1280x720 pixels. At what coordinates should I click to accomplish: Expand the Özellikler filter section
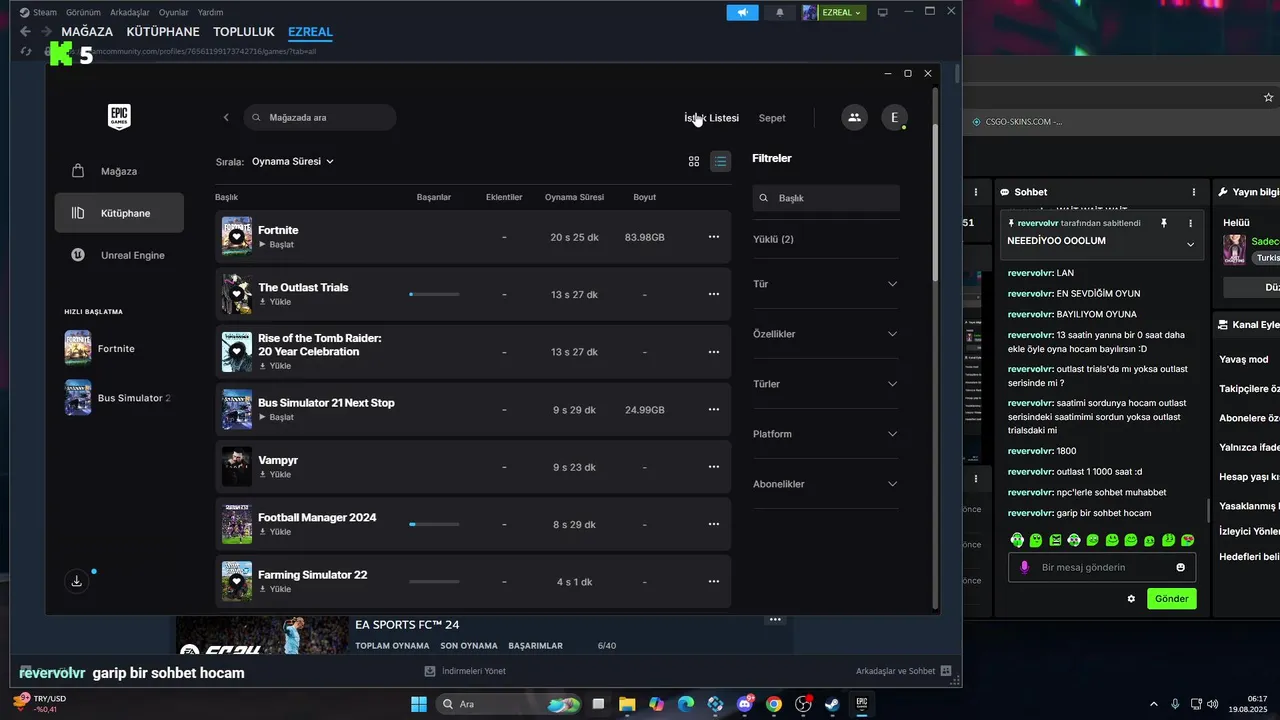826,334
